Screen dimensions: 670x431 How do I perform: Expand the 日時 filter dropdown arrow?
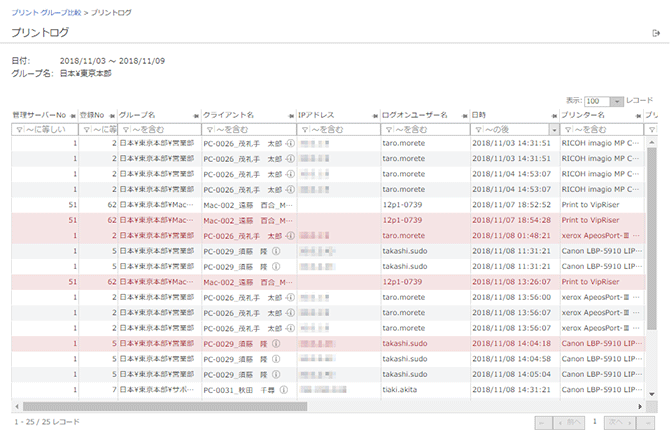click(553, 130)
